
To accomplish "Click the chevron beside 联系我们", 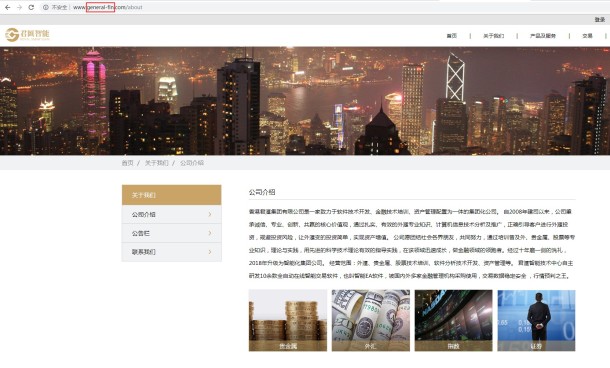I will (x=210, y=252).
